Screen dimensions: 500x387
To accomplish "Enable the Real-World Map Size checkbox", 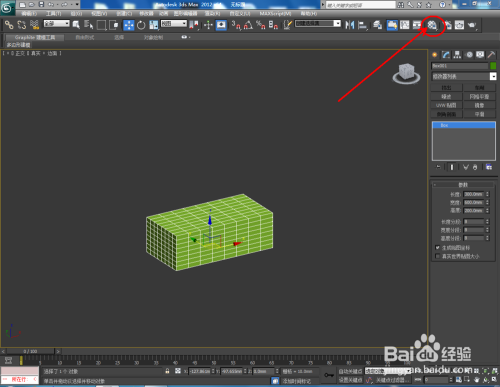I will pyautogui.click(x=438, y=256).
